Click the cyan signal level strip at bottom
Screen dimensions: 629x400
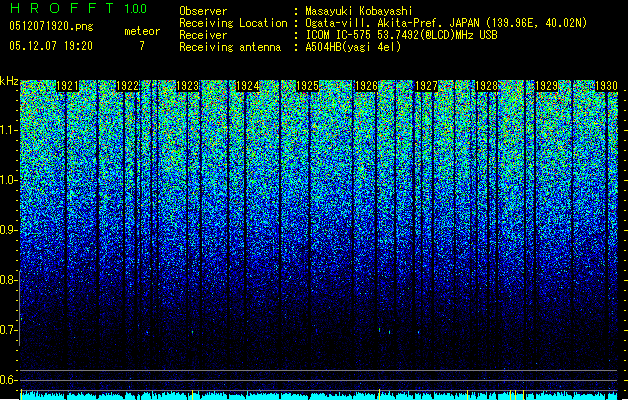coord(319,396)
